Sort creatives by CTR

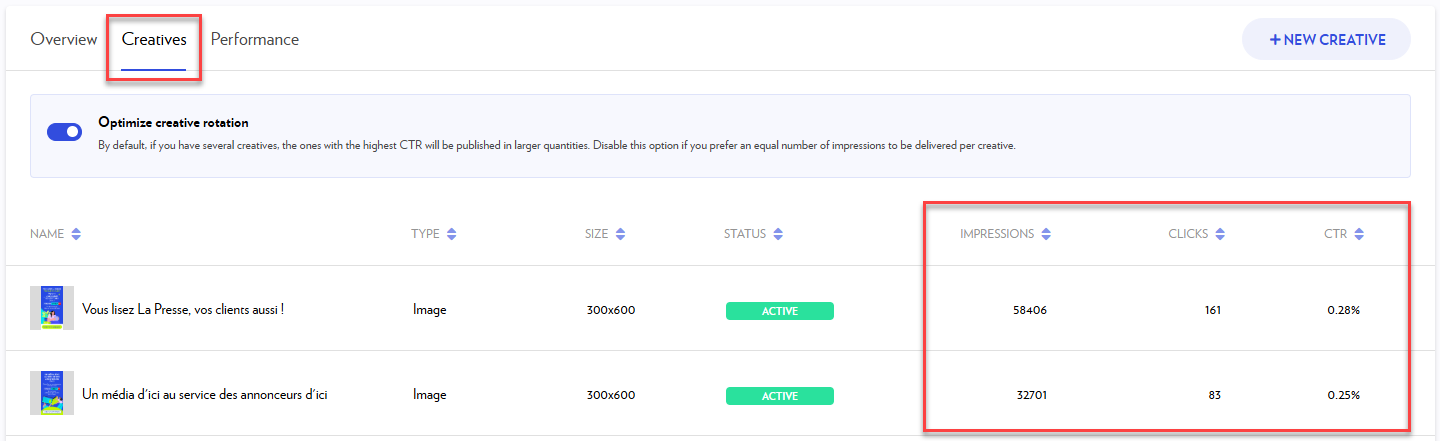click(x=1359, y=234)
